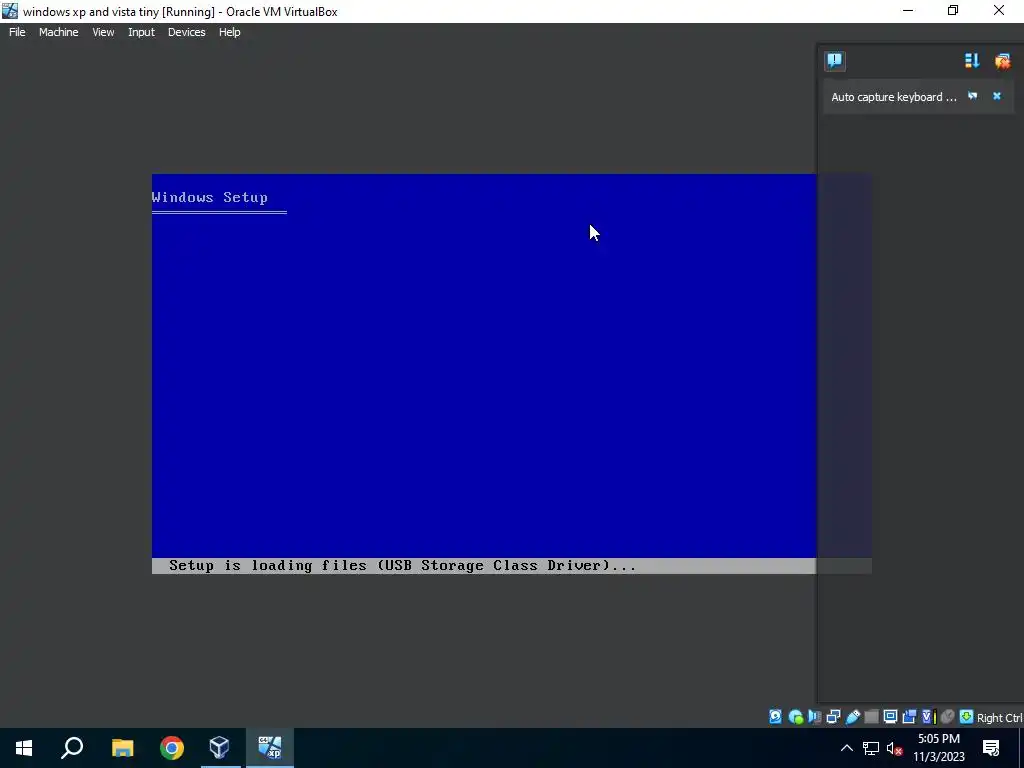Open the Windows Action Center
Image resolution: width=1024 pixels, height=768 pixels.
(991, 748)
